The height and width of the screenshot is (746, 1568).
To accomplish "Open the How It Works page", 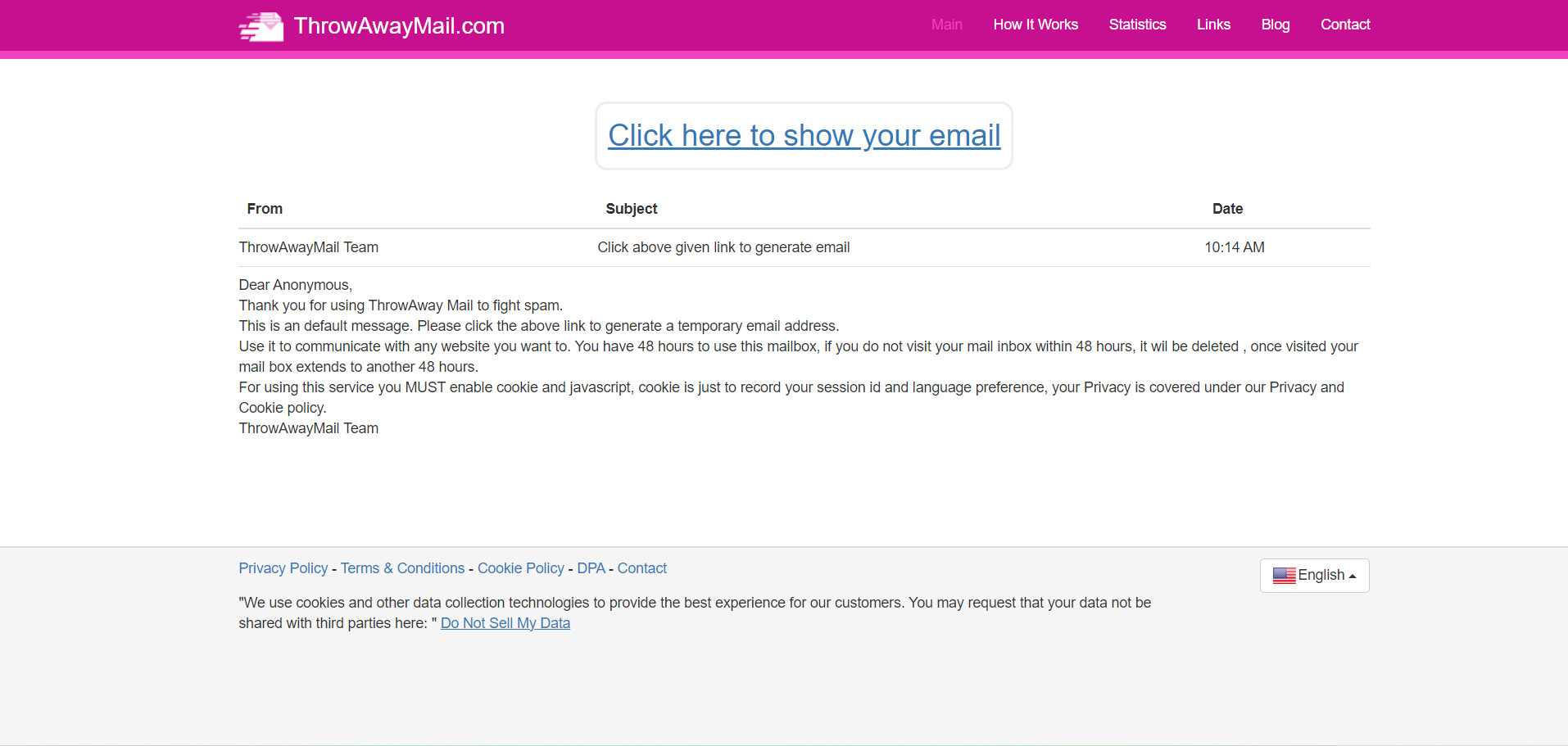I will (1036, 25).
